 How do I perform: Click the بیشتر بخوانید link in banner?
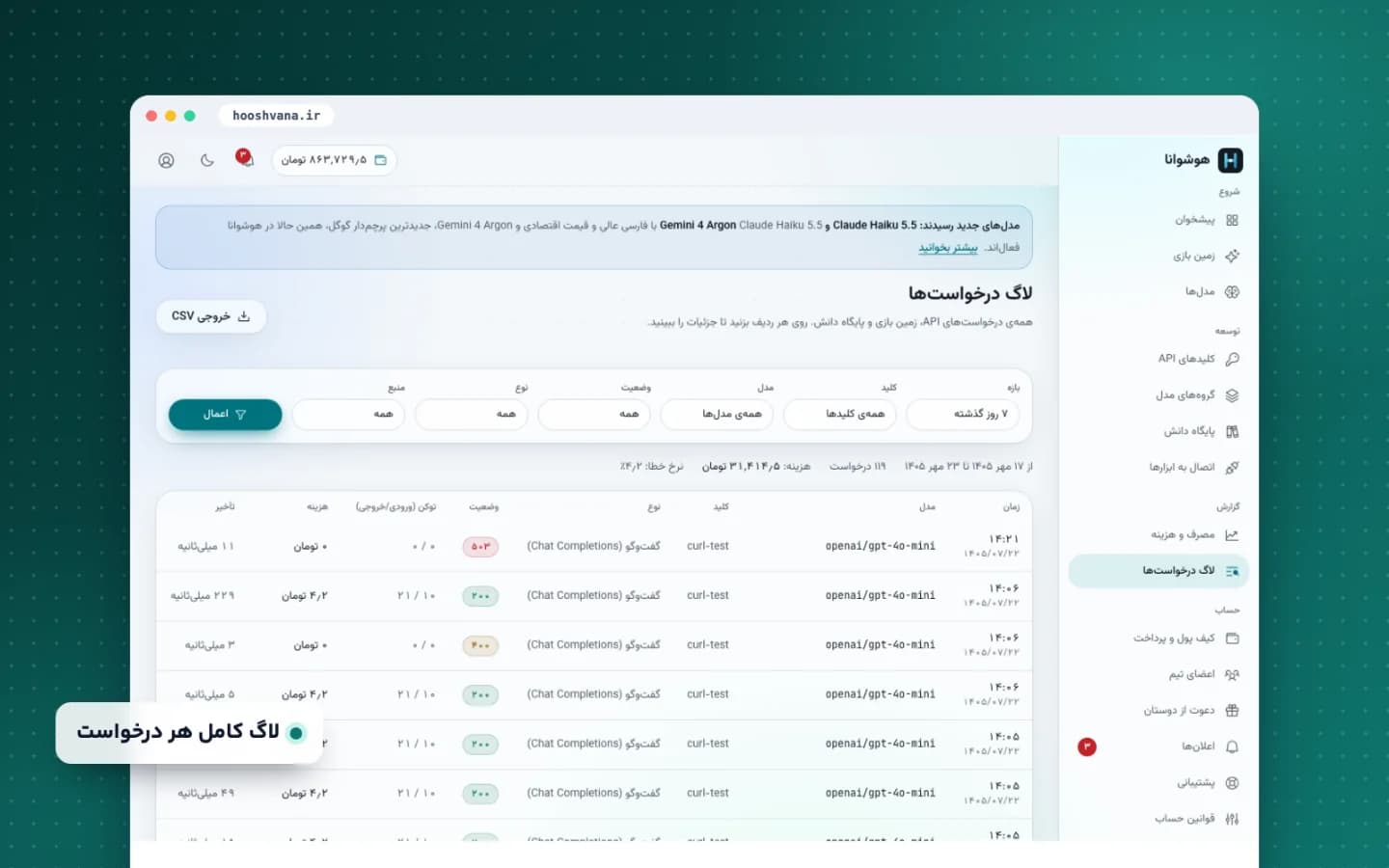pos(947,248)
